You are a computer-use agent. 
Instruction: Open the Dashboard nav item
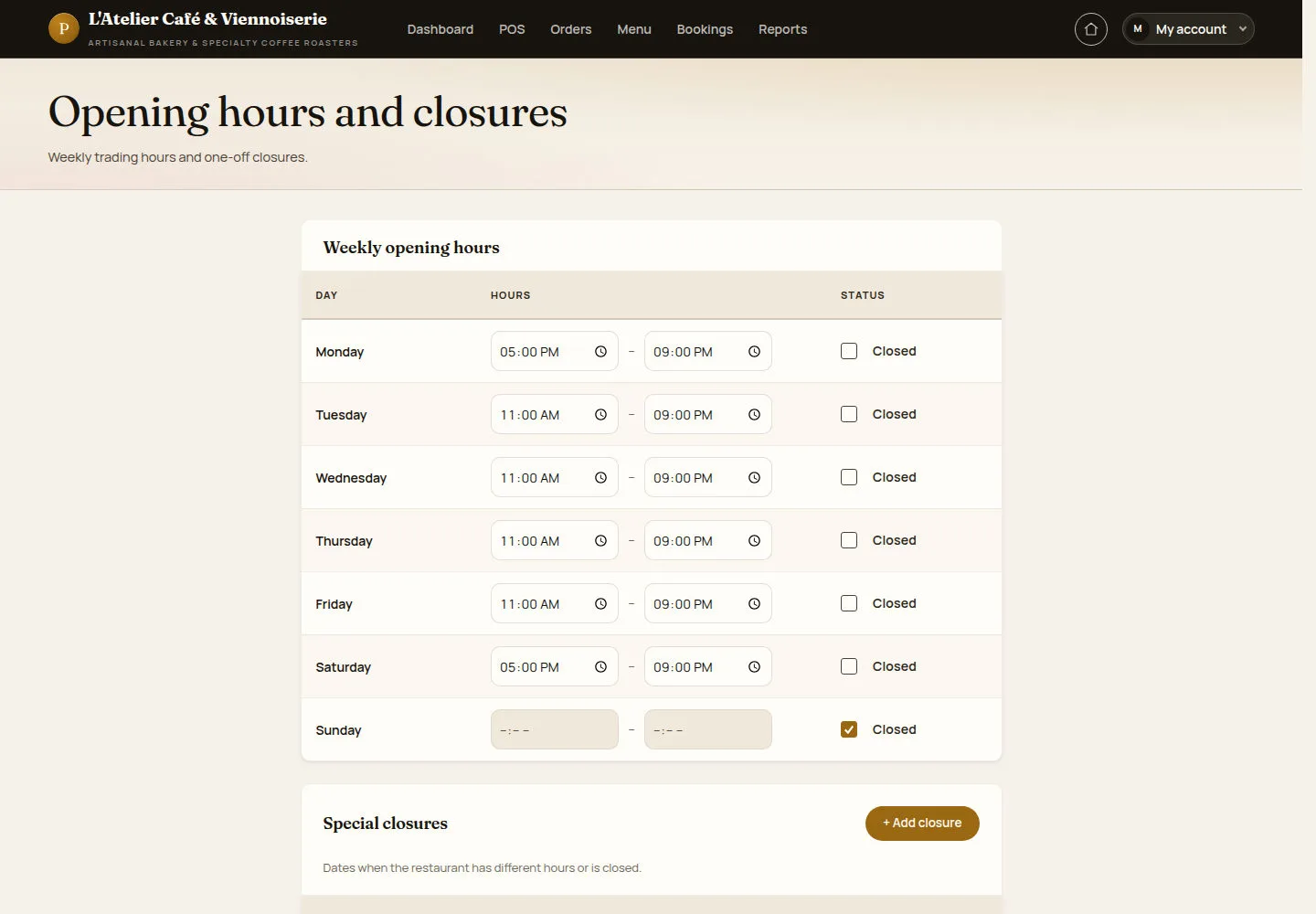(440, 29)
